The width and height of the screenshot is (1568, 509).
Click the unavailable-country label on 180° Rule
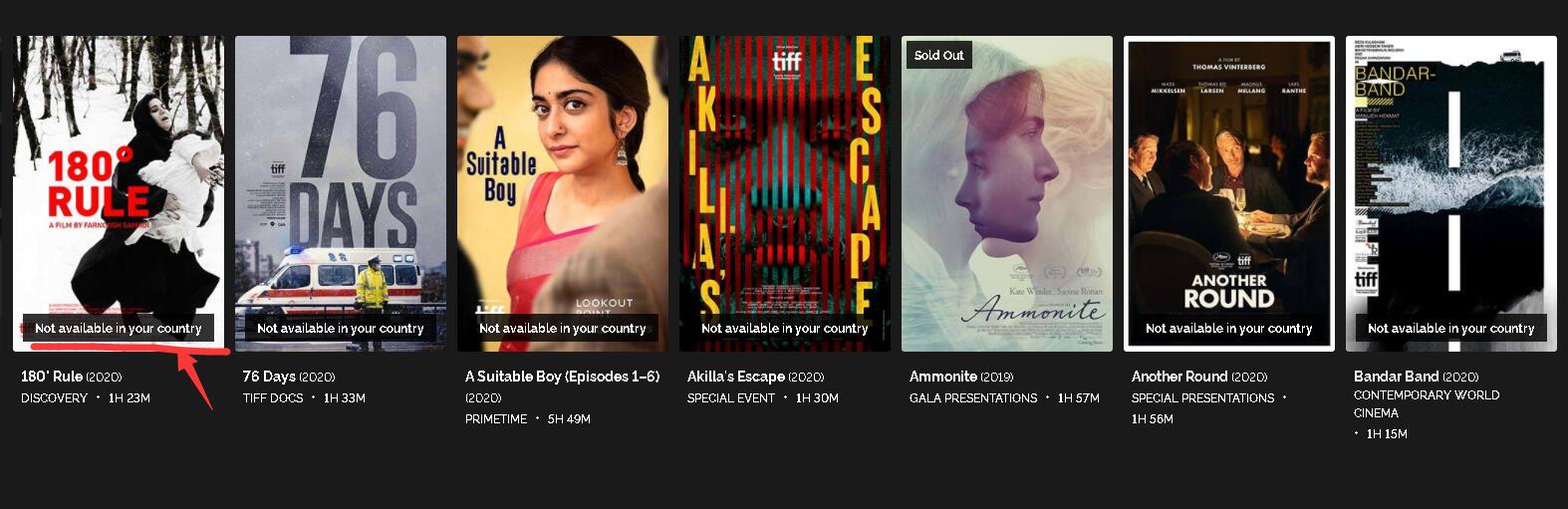click(119, 328)
